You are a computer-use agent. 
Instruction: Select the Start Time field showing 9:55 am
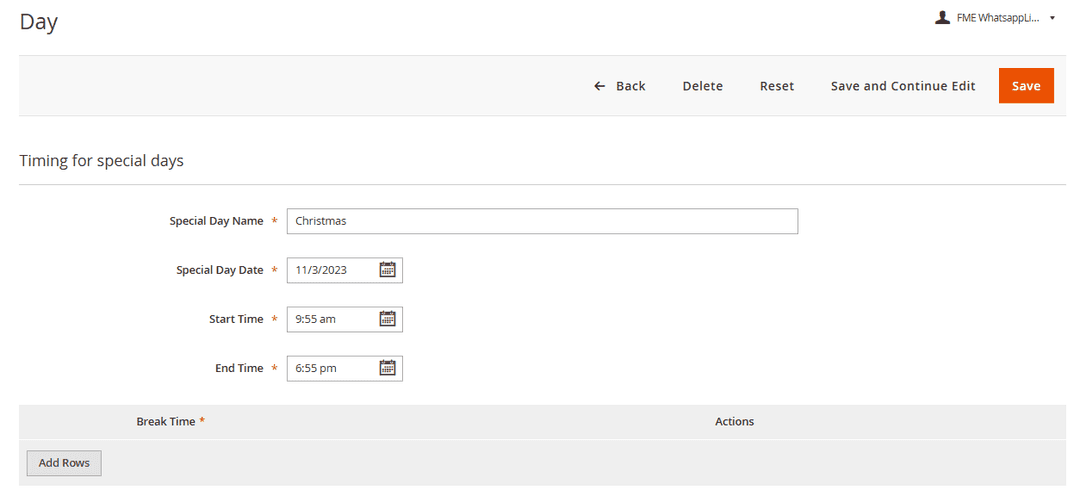(330, 319)
